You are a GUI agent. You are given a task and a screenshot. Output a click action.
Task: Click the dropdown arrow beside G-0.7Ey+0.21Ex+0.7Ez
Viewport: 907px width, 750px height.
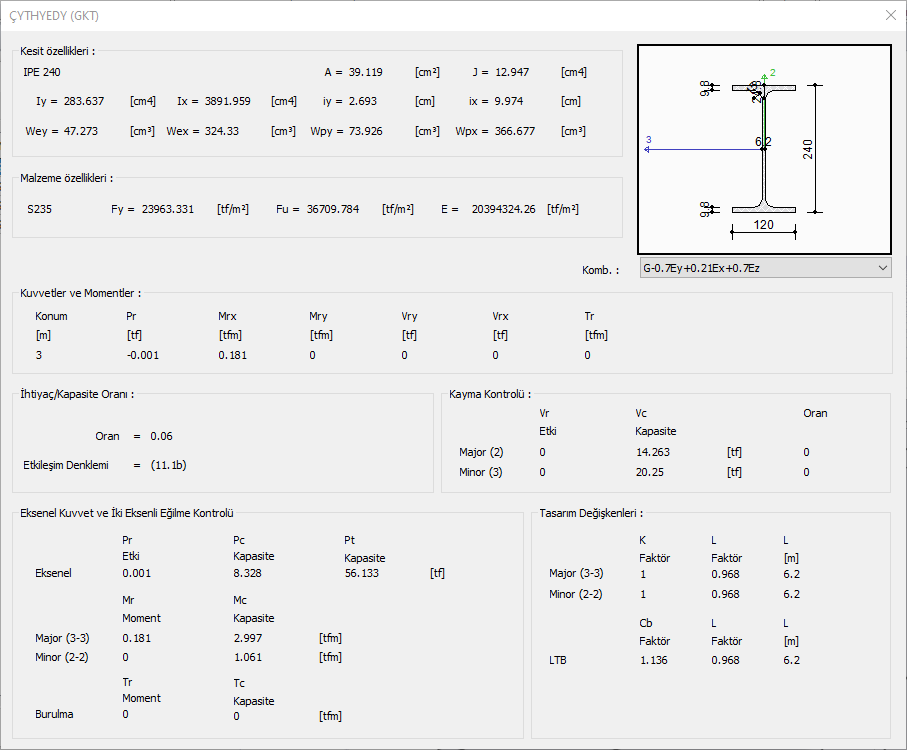(881, 268)
